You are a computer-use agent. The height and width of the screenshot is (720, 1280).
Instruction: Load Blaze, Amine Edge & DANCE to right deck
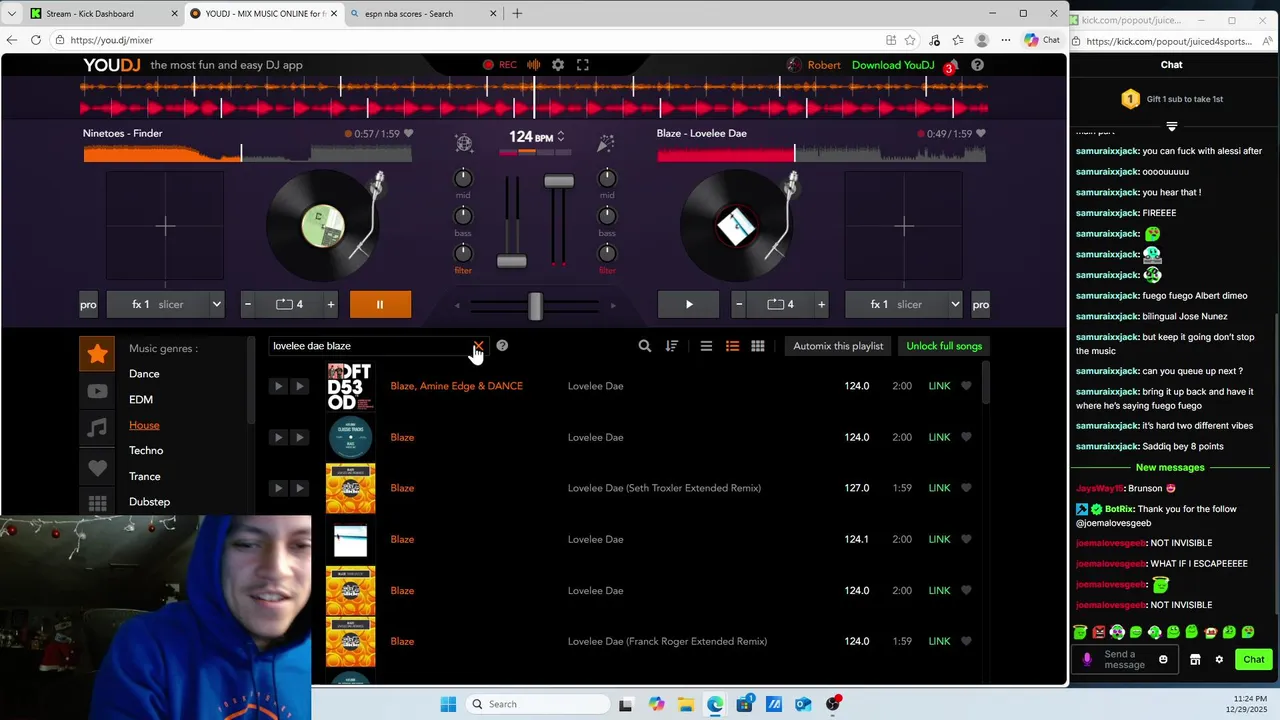[x=299, y=386]
